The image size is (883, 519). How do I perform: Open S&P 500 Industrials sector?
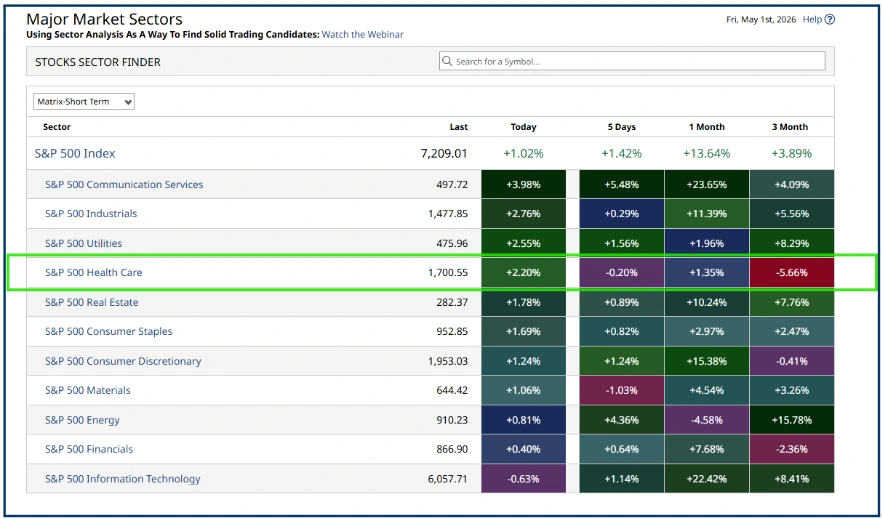[x=91, y=213]
